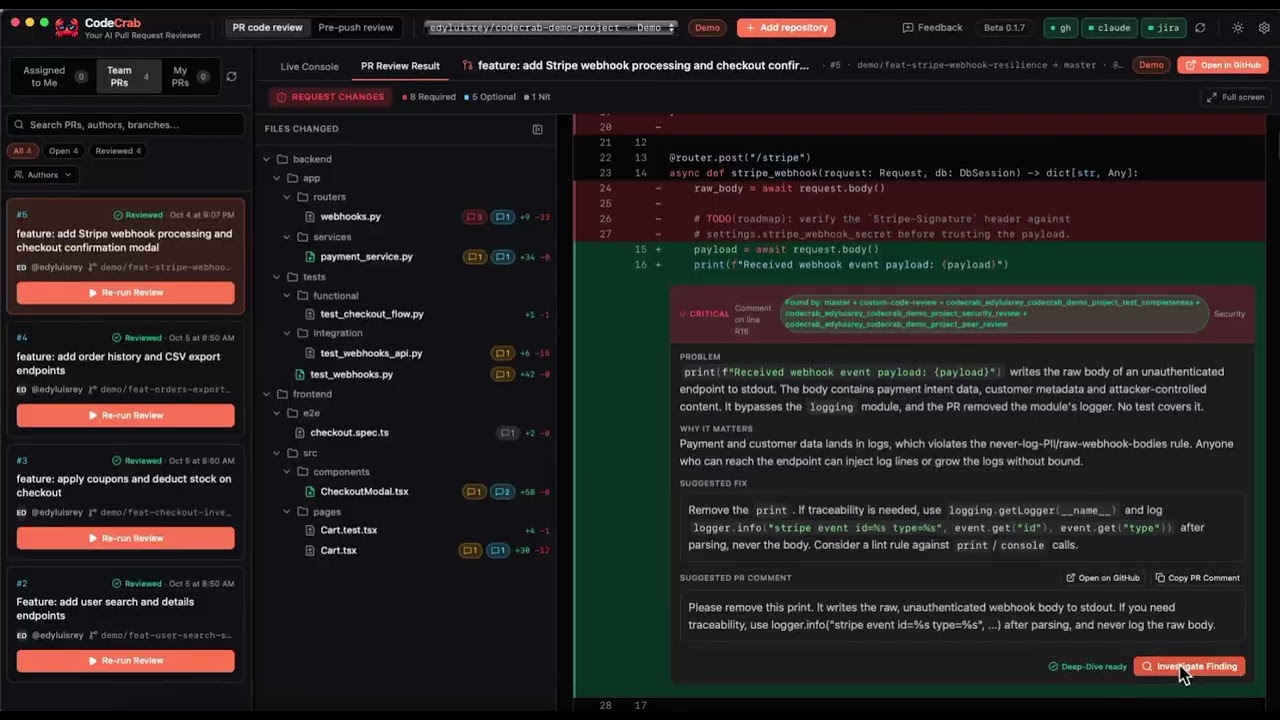
Task: Refresh the PR list in the sidebar
Action: [x=232, y=76]
